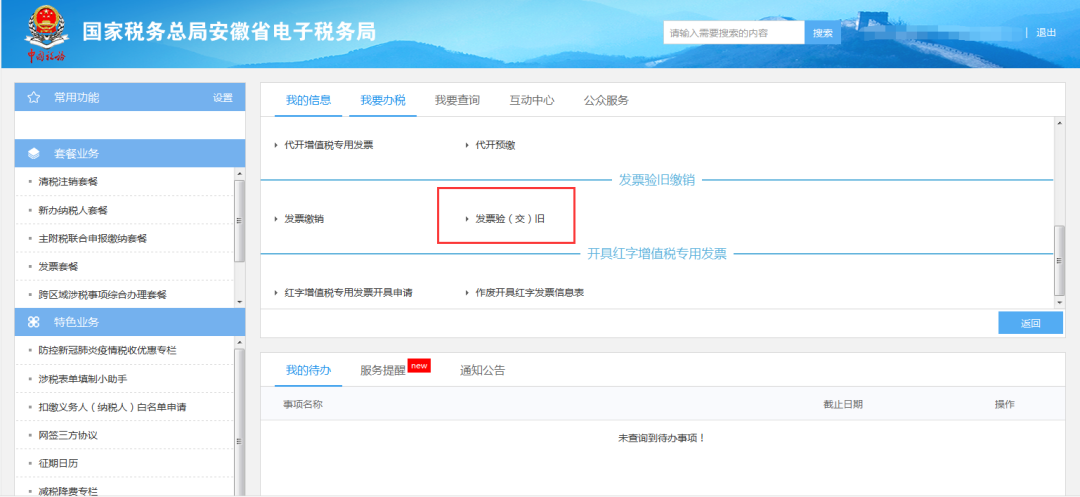Click the tax bureau emblem logo
Viewport: 1080px width, 497px height.
47,32
